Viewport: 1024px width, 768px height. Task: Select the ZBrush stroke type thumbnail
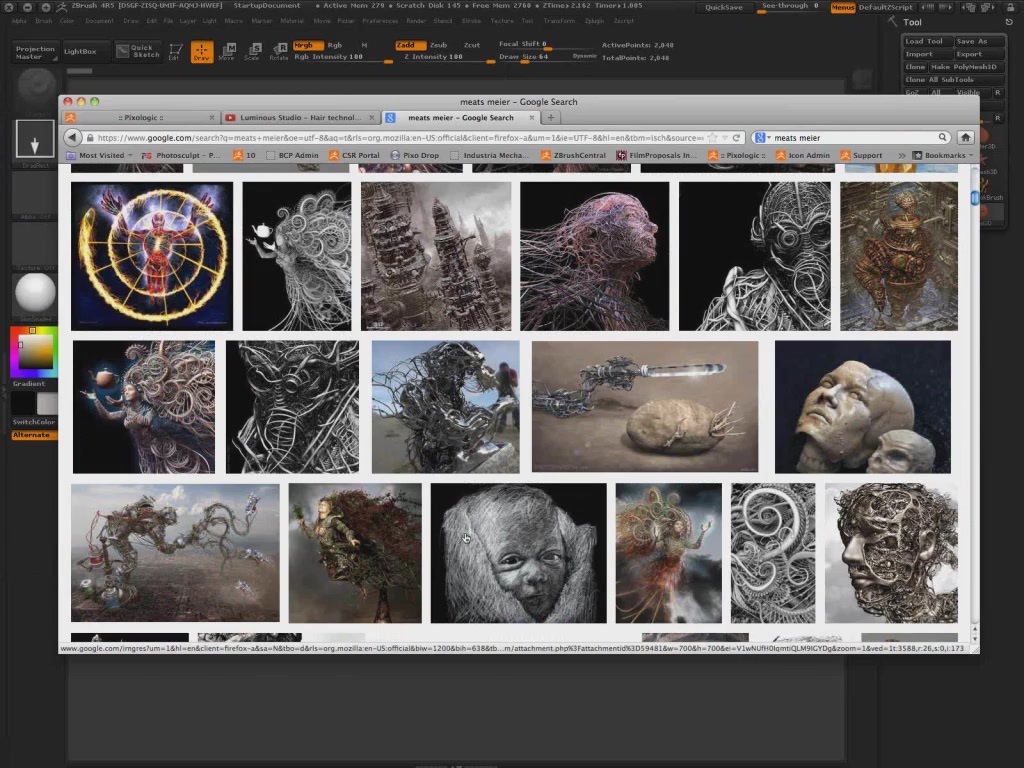point(35,138)
